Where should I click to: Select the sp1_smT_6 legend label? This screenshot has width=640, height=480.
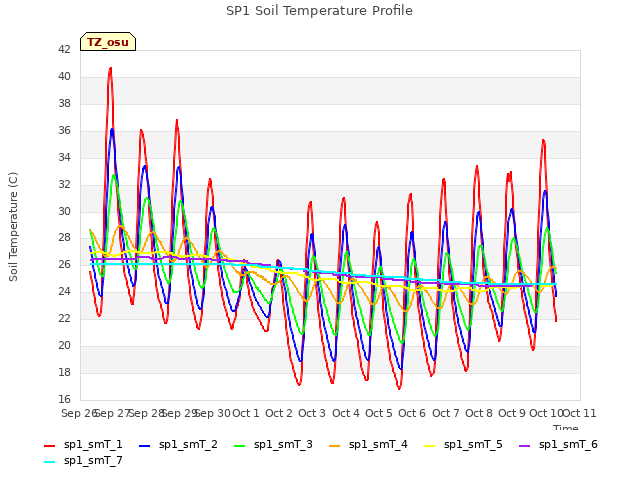[568, 445]
